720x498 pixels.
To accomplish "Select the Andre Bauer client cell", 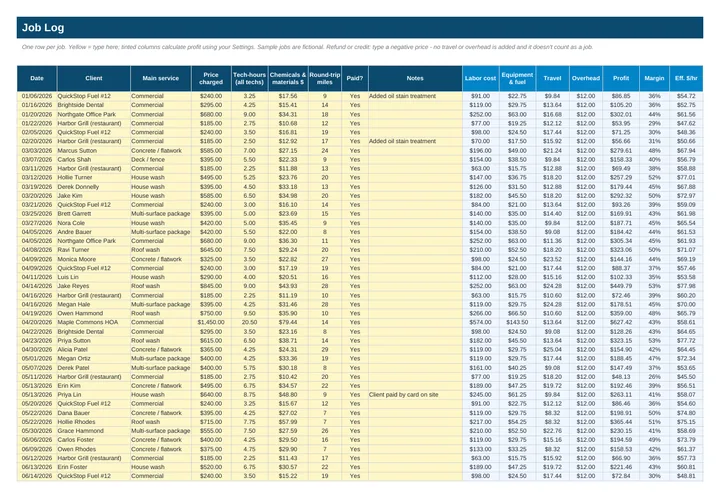I will [94, 232].
